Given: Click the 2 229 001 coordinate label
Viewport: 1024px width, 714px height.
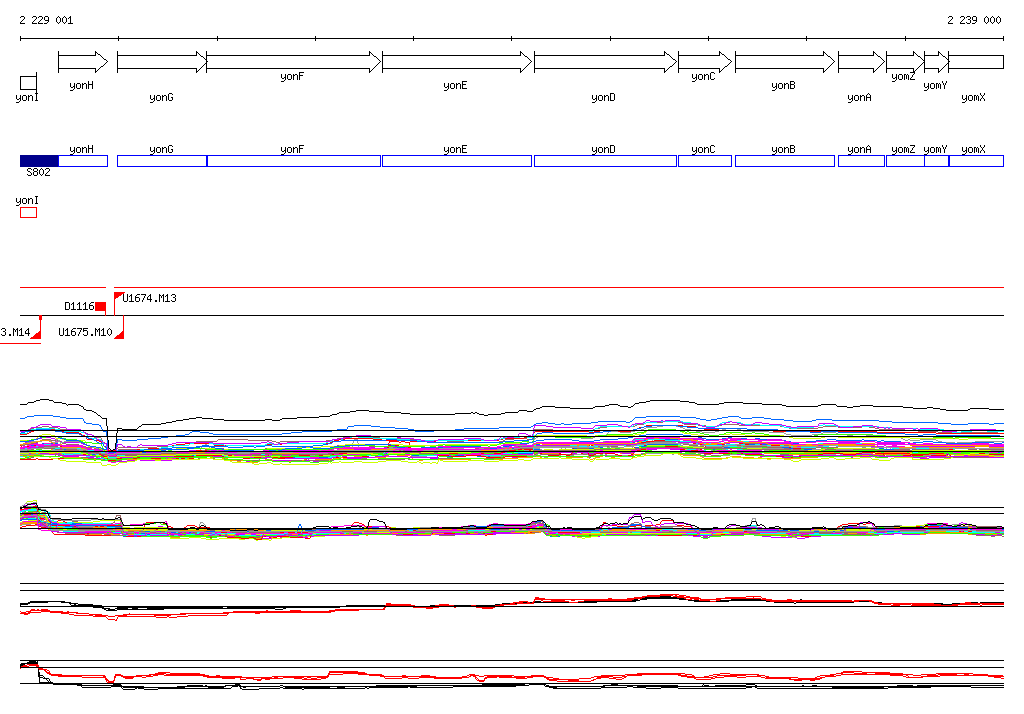Looking at the screenshot, I should pos(46,20).
